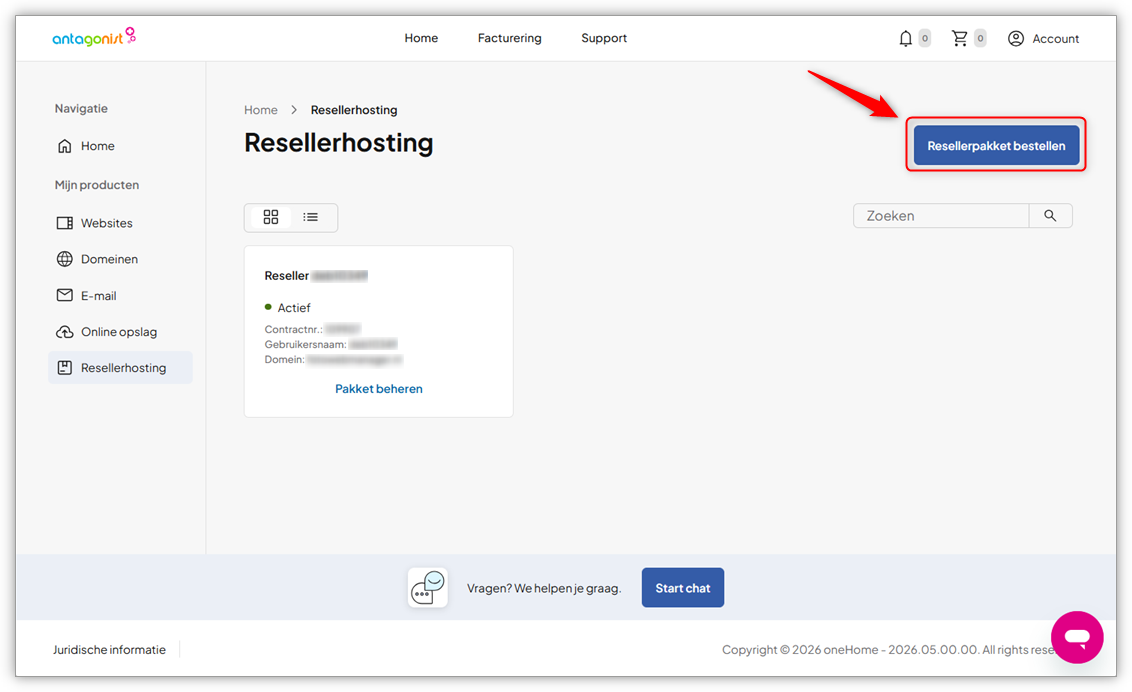
Task: Click the search magnifier icon
Action: [1050, 215]
